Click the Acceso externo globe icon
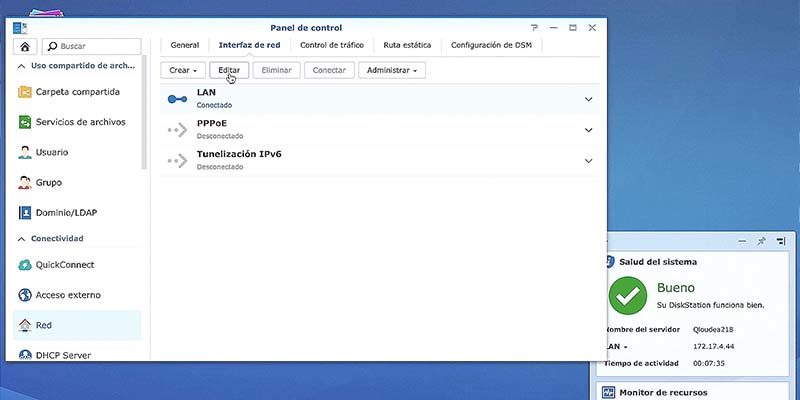Screen dimensions: 800x400 pyautogui.click(x=24, y=295)
